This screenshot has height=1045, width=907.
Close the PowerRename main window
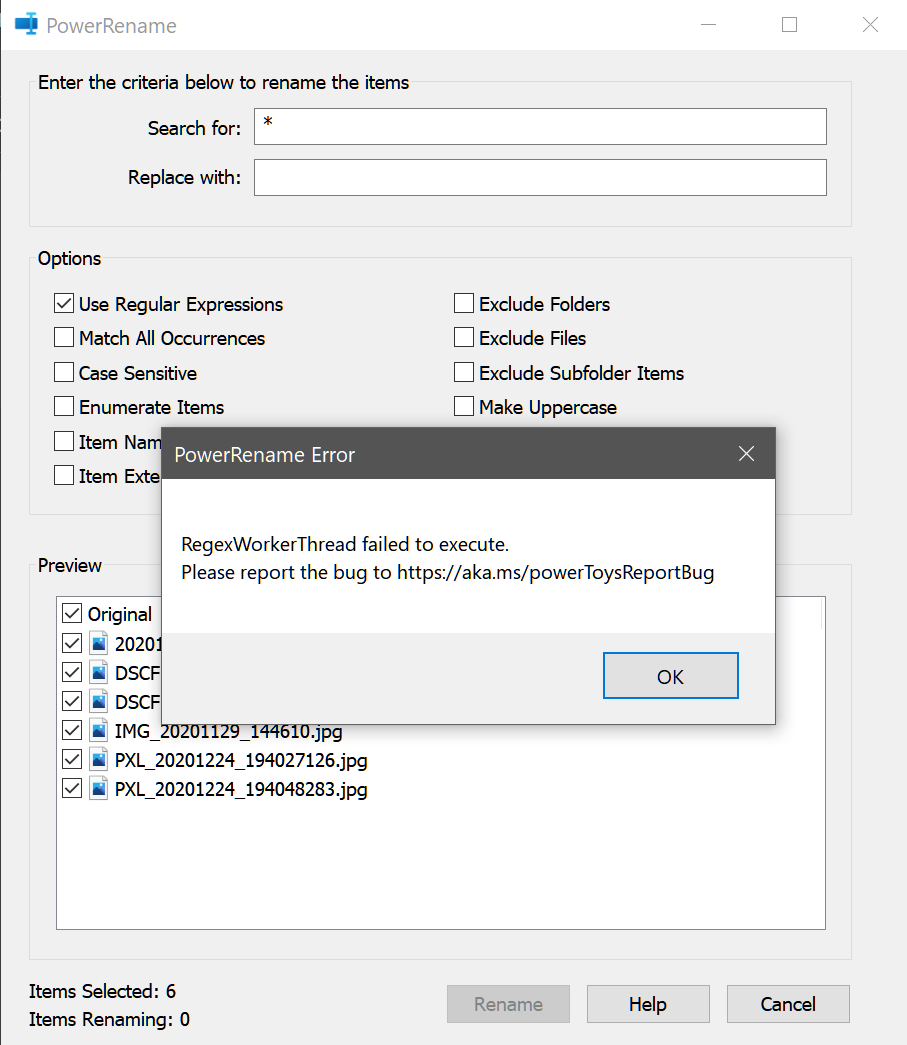pos(870,25)
